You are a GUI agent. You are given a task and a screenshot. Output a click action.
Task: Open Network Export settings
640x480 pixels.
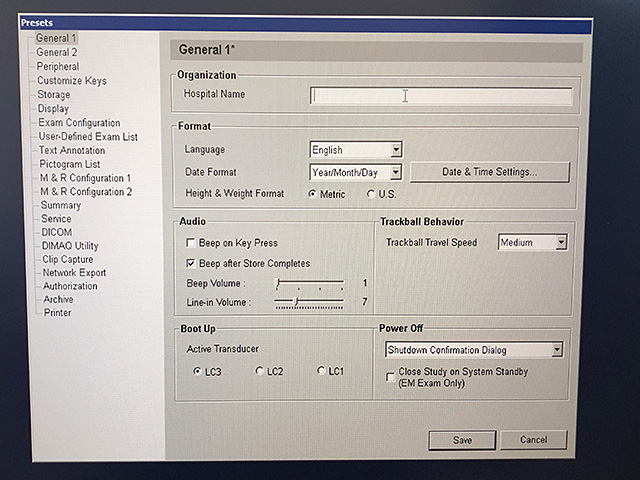[74, 272]
